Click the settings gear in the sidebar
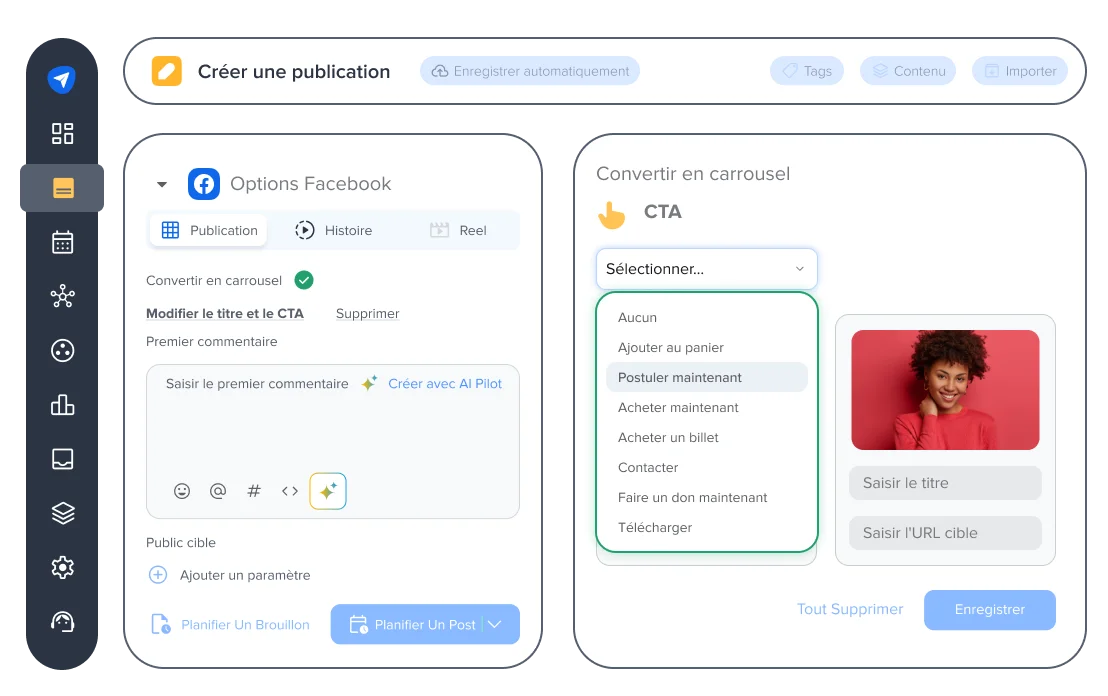The image size is (1108, 696). pyautogui.click(x=63, y=567)
